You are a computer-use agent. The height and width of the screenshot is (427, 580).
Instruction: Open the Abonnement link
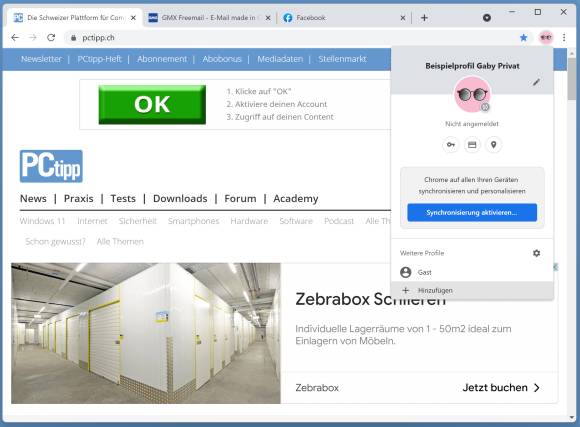[x=162, y=59]
